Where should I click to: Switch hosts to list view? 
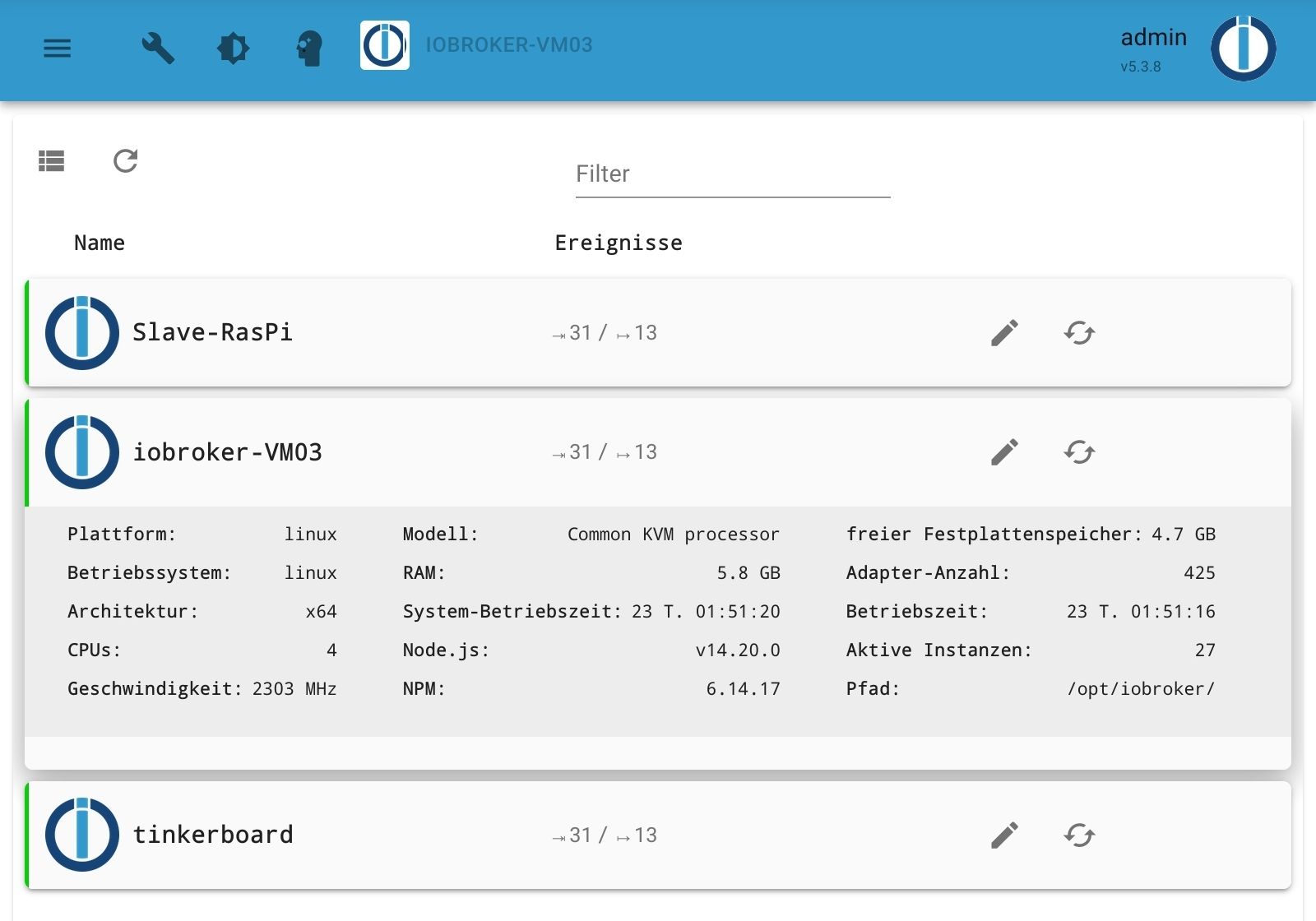click(x=51, y=161)
